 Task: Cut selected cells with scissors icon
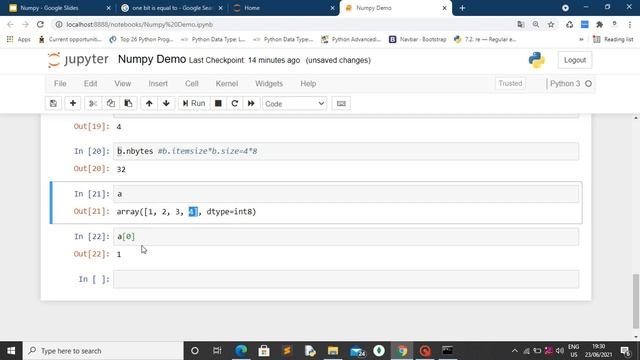(93, 104)
